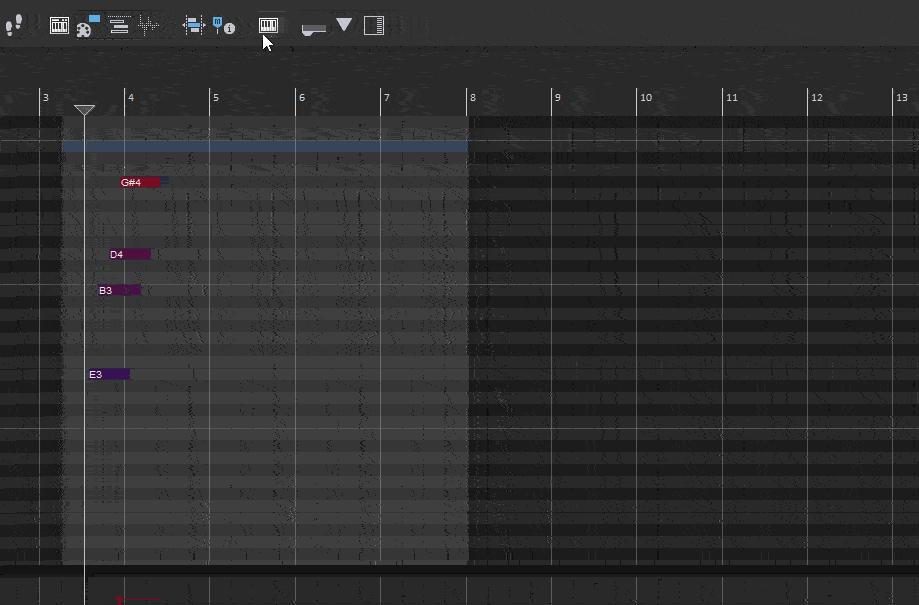Select the G#4 note
The image size is (919, 605).
coord(139,182)
